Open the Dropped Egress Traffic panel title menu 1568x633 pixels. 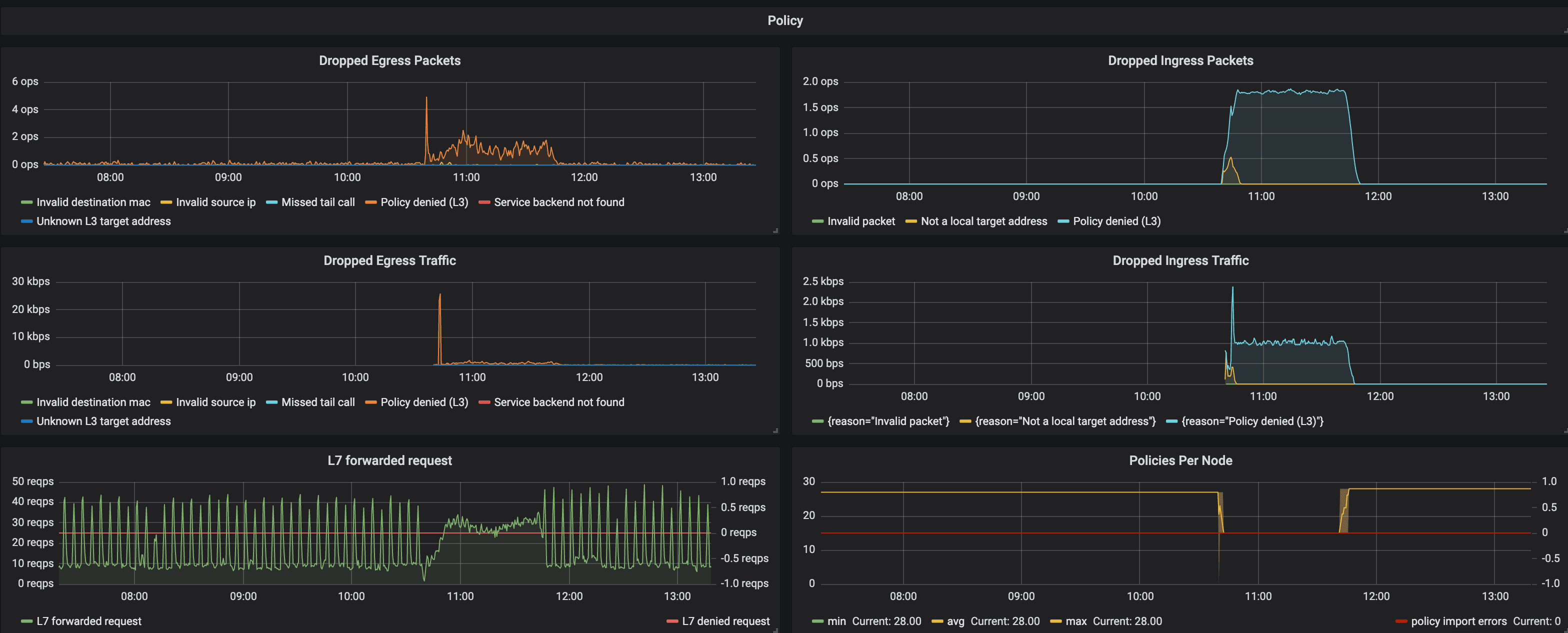click(389, 260)
